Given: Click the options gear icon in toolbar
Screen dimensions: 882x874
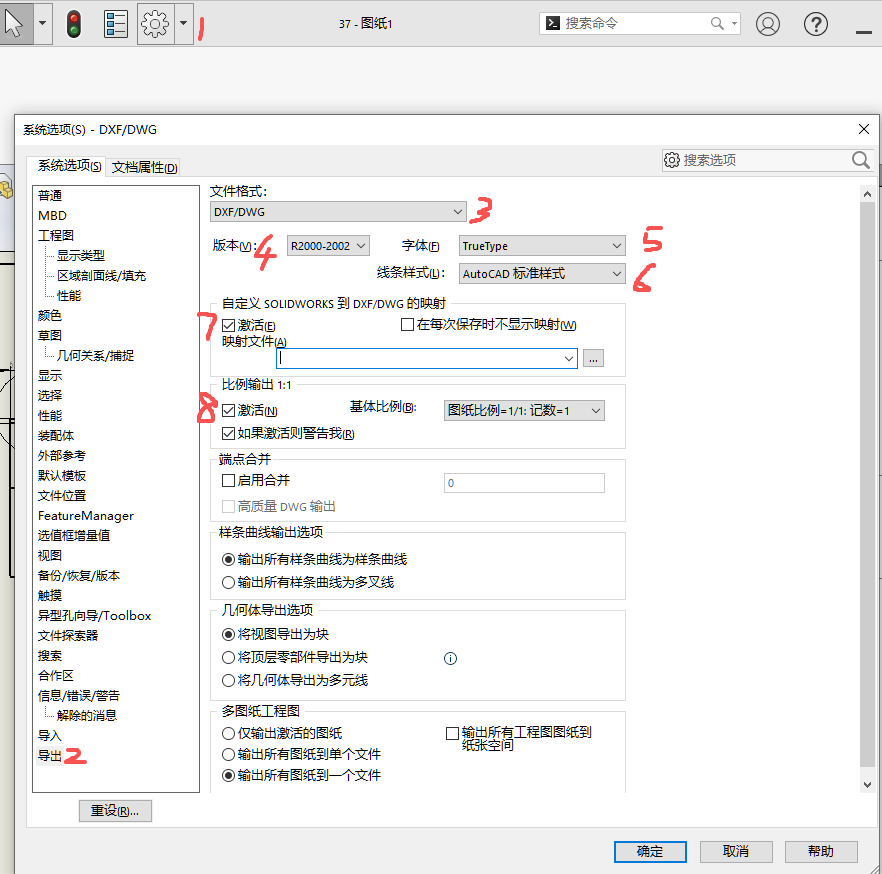Looking at the screenshot, I should 155,24.
